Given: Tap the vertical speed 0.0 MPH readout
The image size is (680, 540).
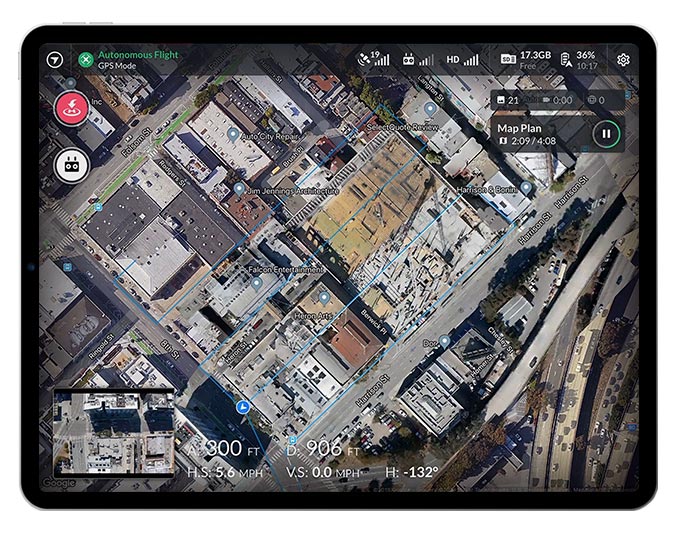Looking at the screenshot, I should click(322, 472).
